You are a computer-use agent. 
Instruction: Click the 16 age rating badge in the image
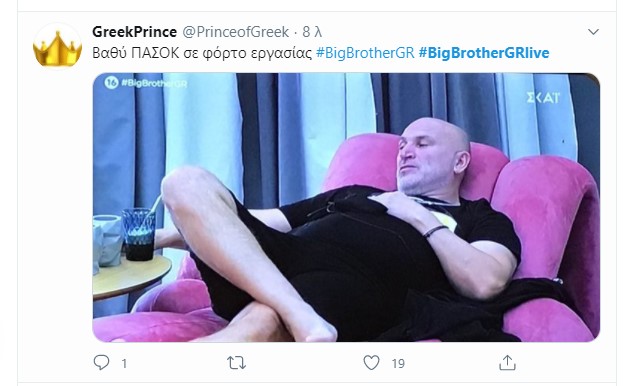111,82
